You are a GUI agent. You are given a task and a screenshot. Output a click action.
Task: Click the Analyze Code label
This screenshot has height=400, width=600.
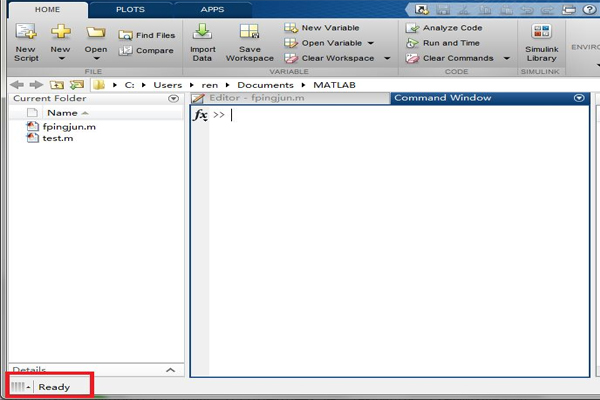(452, 28)
